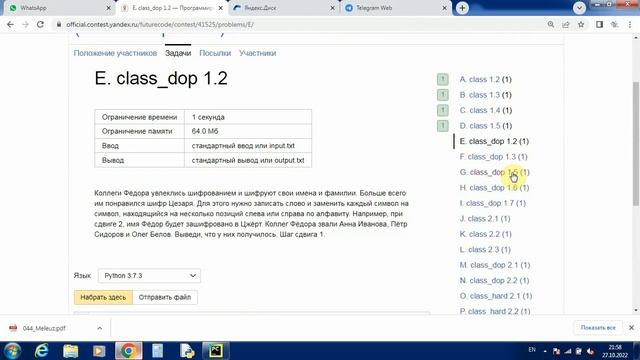Launch Internet Explorer from taskbar
Viewport: 640px width, 360px height.
pos(42,351)
